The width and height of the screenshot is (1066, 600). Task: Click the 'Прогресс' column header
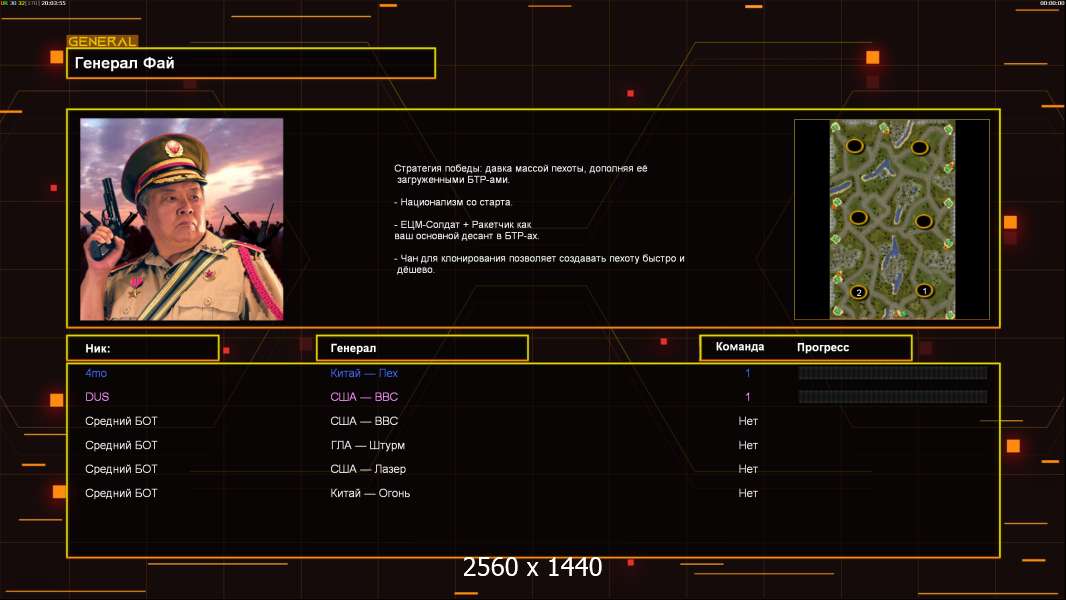pyautogui.click(x=823, y=347)
